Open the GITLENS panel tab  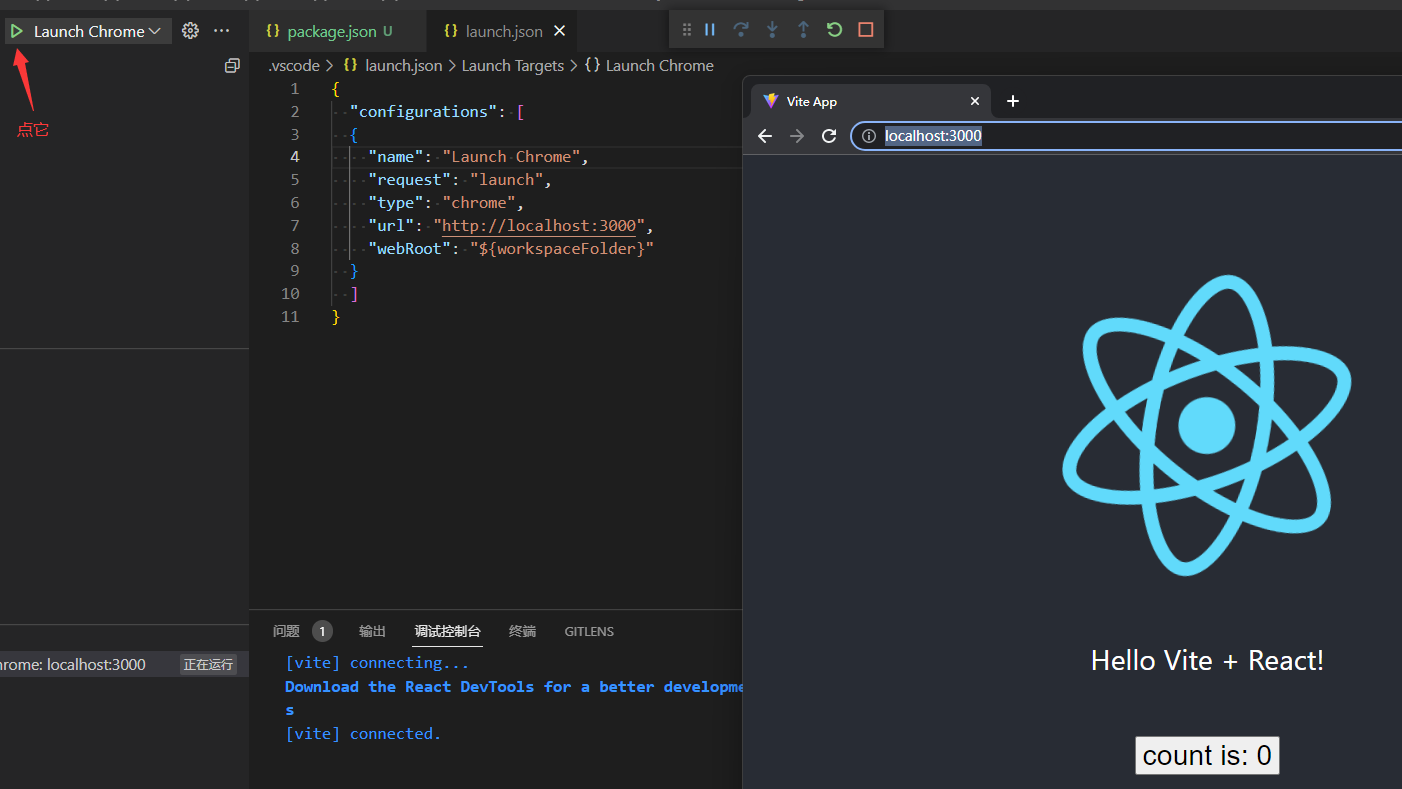point(589,631)
